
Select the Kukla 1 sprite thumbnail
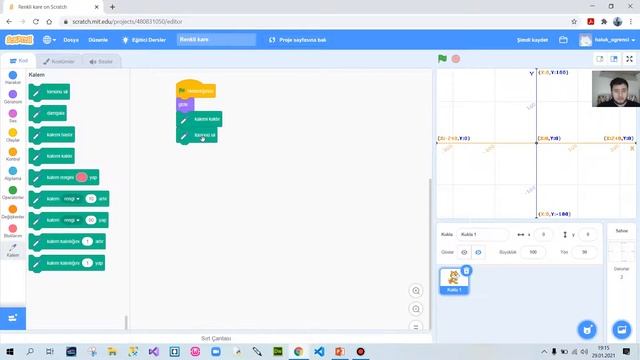[x=454, y=280]
